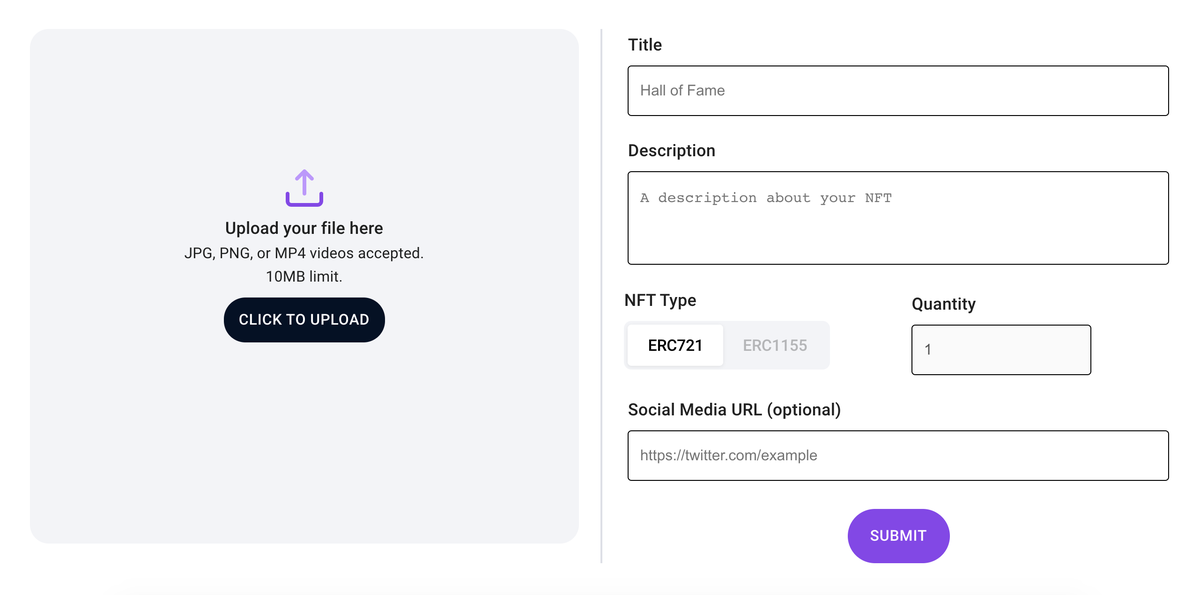Submit the NFT form with SUBMIT button

point(898,536)
